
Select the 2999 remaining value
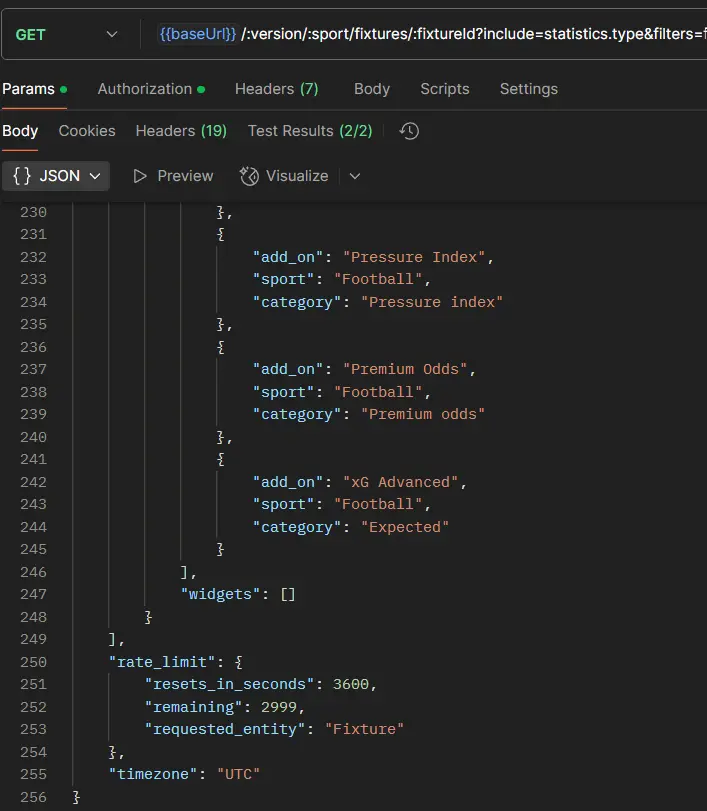tap(279, 707)
